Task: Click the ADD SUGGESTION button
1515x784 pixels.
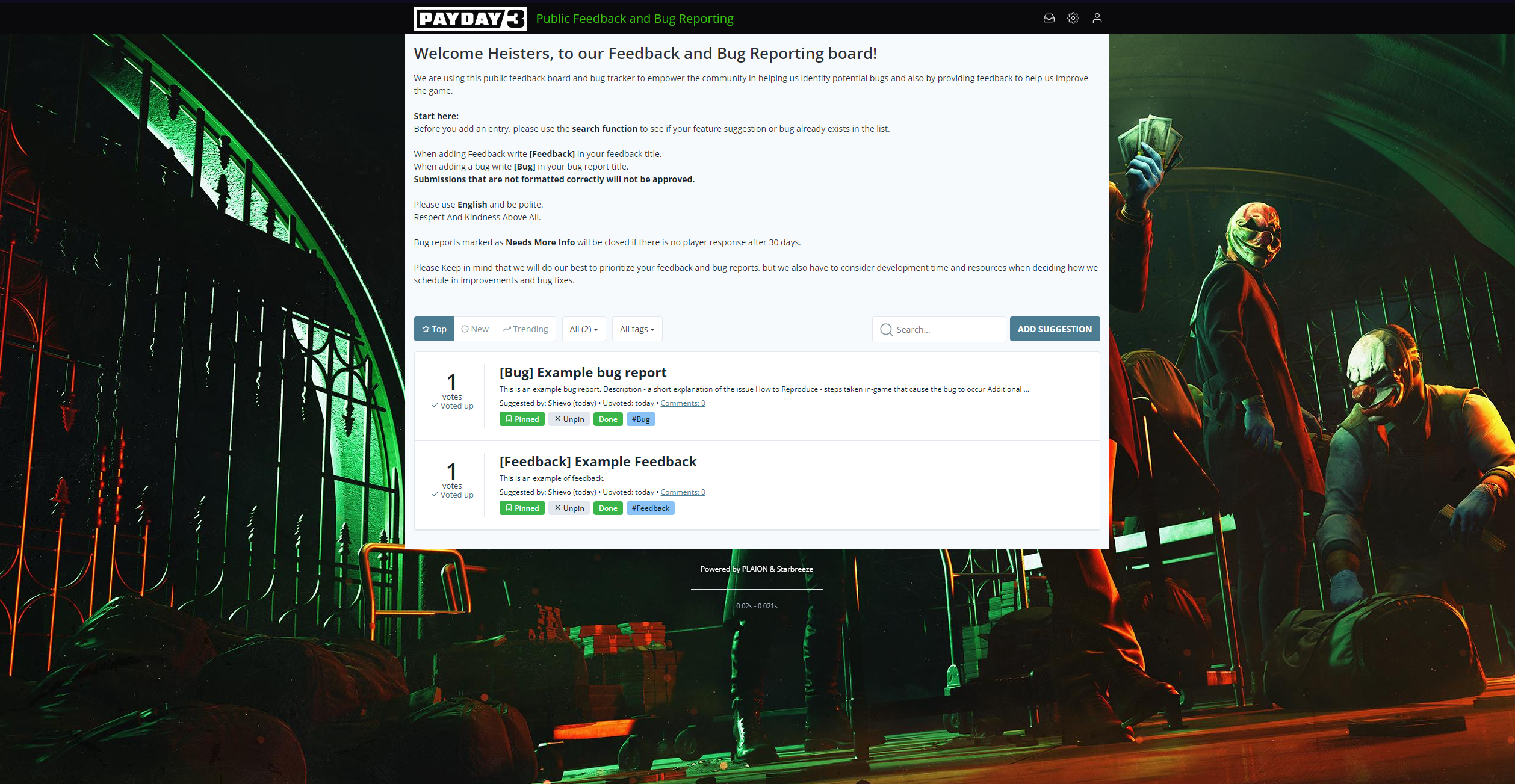Action: pos(1054,328)
